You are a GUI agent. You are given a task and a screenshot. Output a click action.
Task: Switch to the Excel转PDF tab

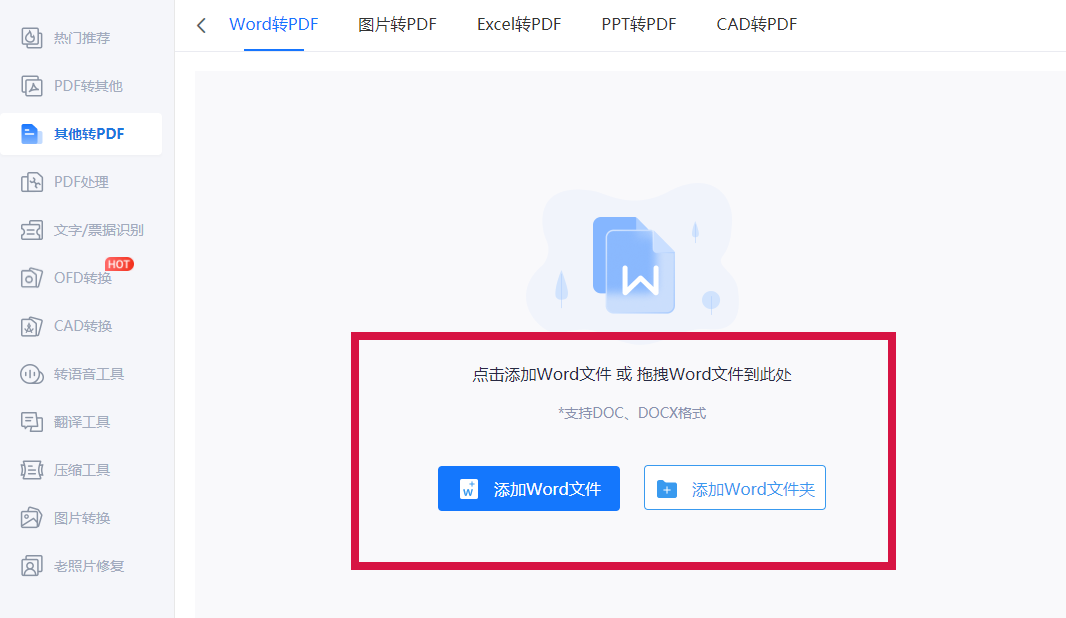coord(519,24)
